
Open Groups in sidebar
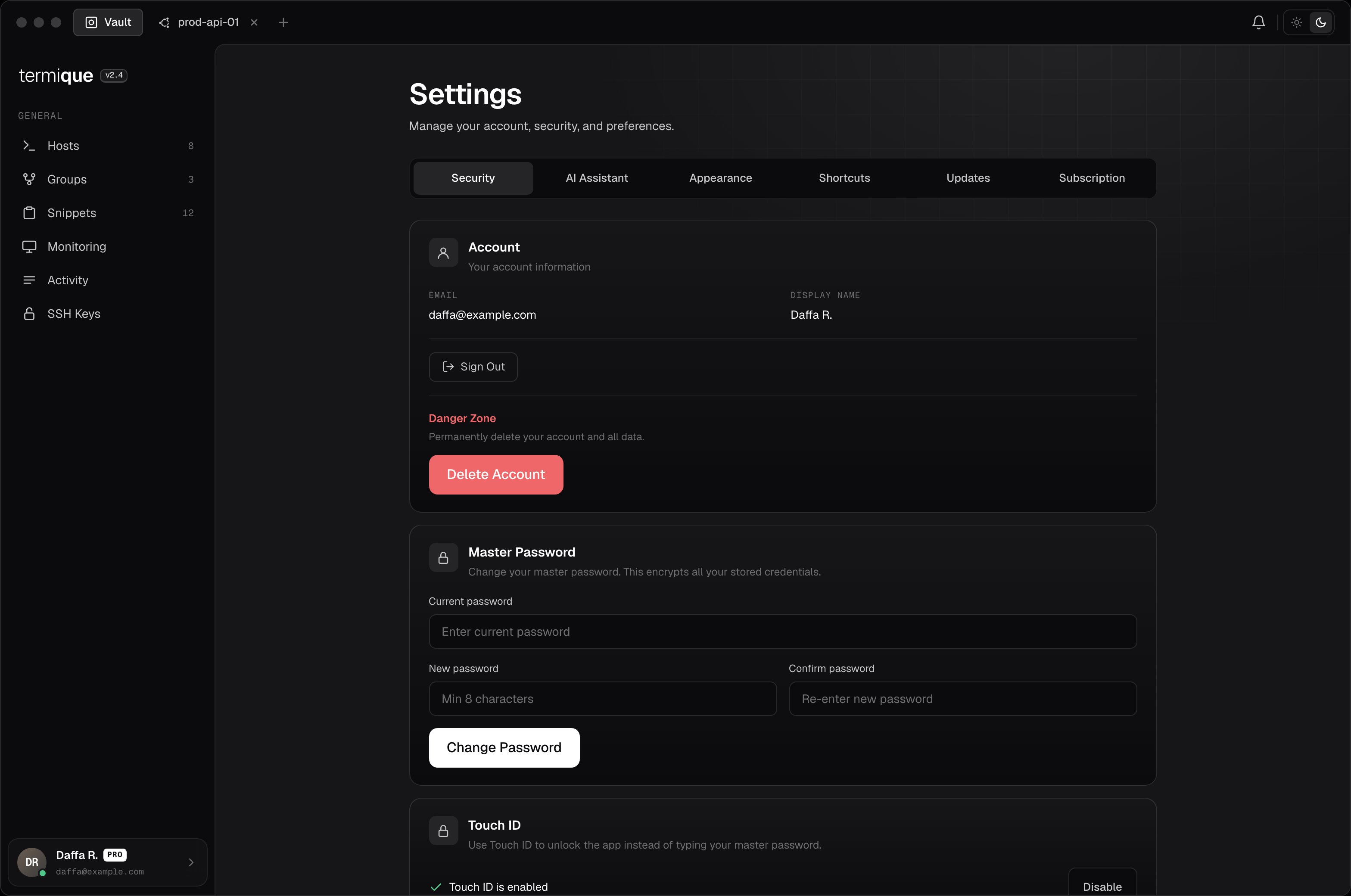(108, 180)
